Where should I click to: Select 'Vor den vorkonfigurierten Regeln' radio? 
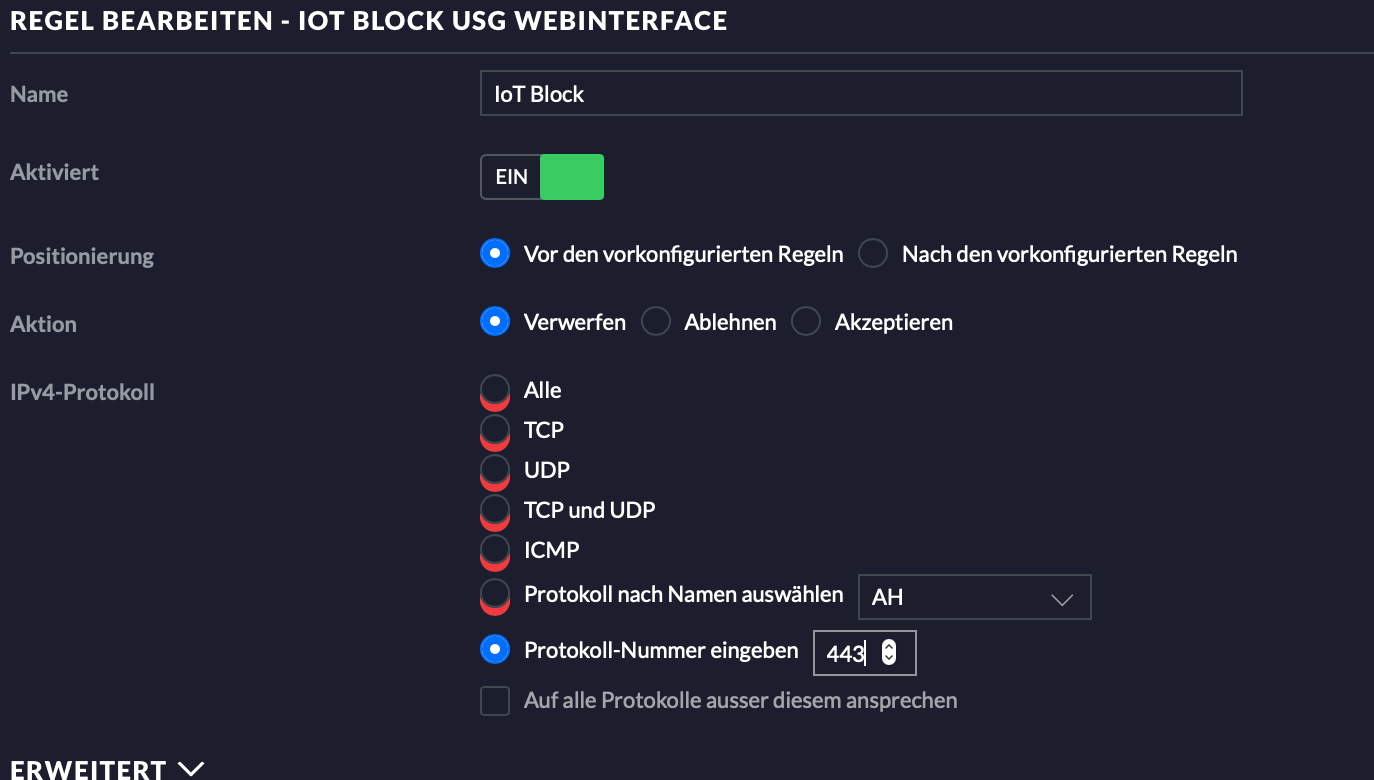coord(495,254)
